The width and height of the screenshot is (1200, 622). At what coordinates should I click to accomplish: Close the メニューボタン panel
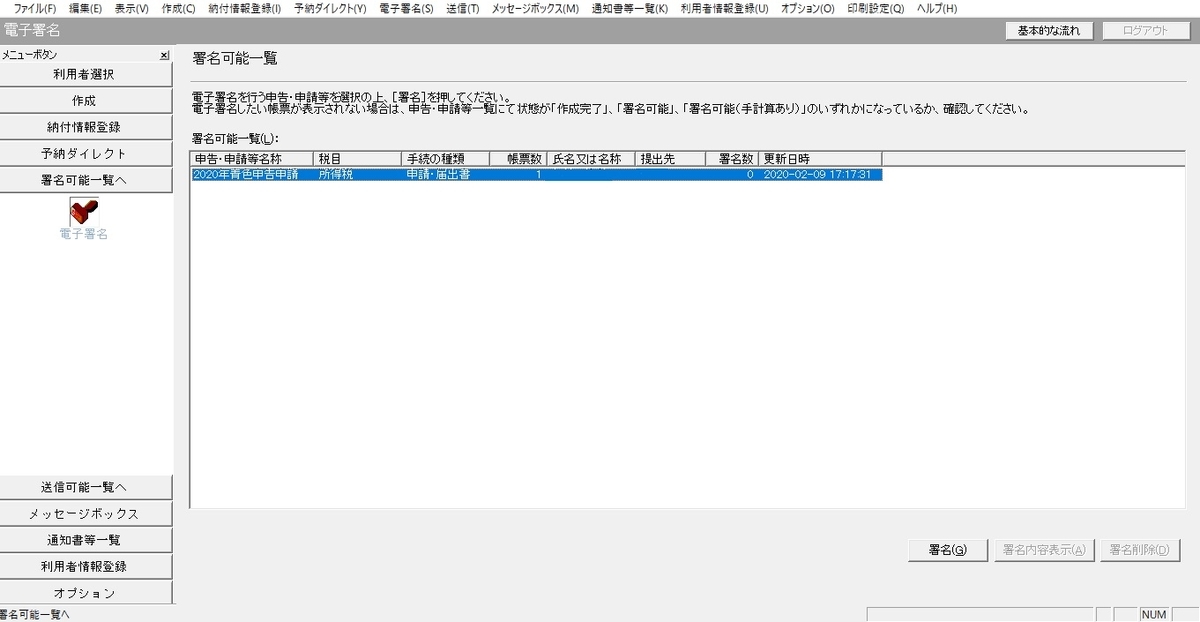pos(165,55)
